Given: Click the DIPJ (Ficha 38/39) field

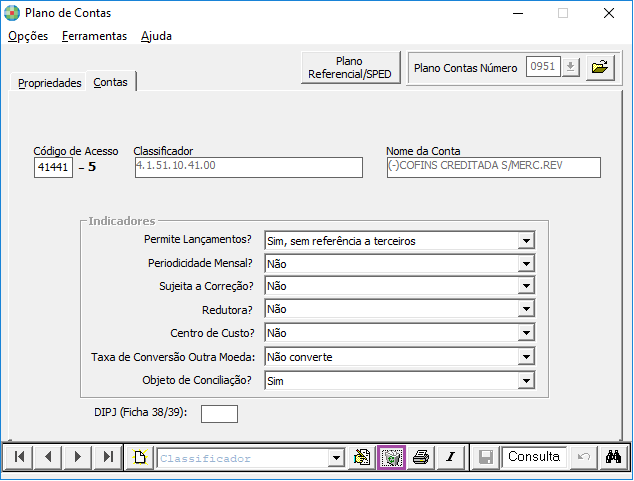Looking at the screenshot, I should point(219,414).
